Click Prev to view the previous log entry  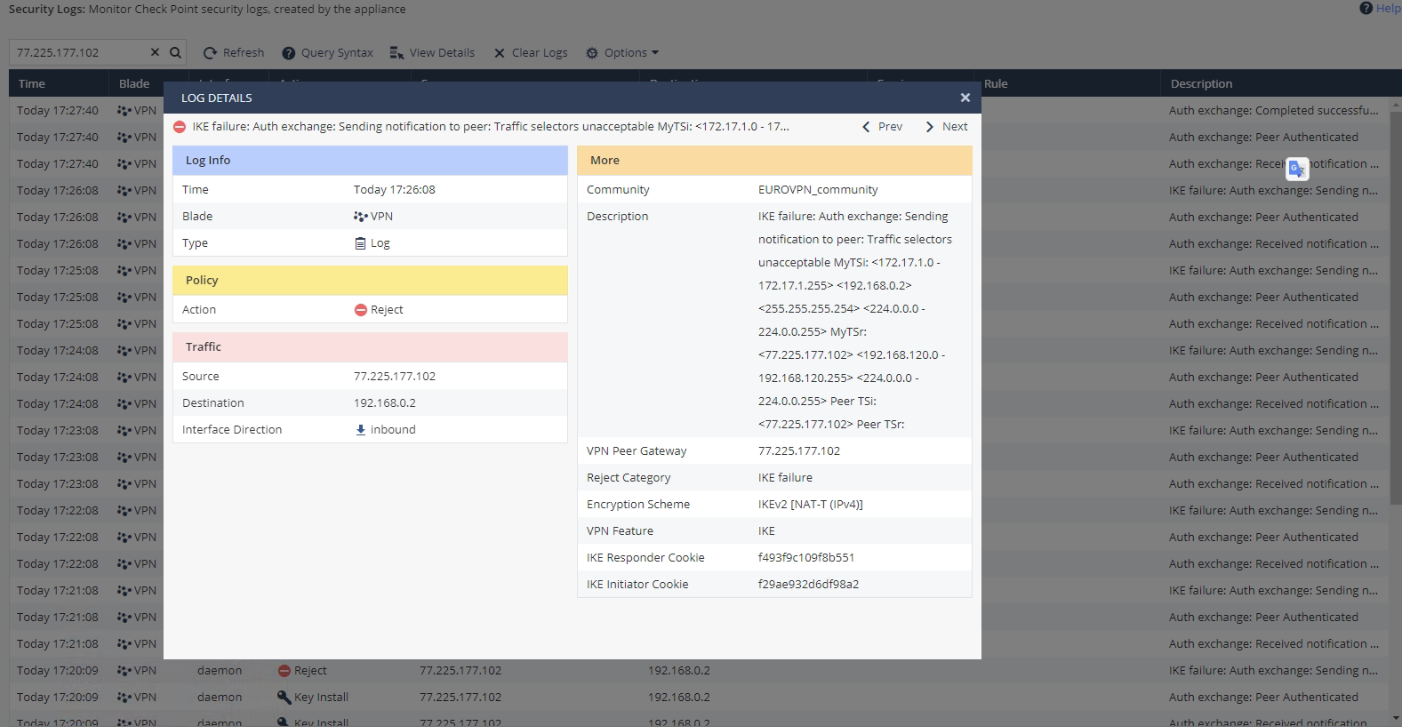(x=884, y=126)
